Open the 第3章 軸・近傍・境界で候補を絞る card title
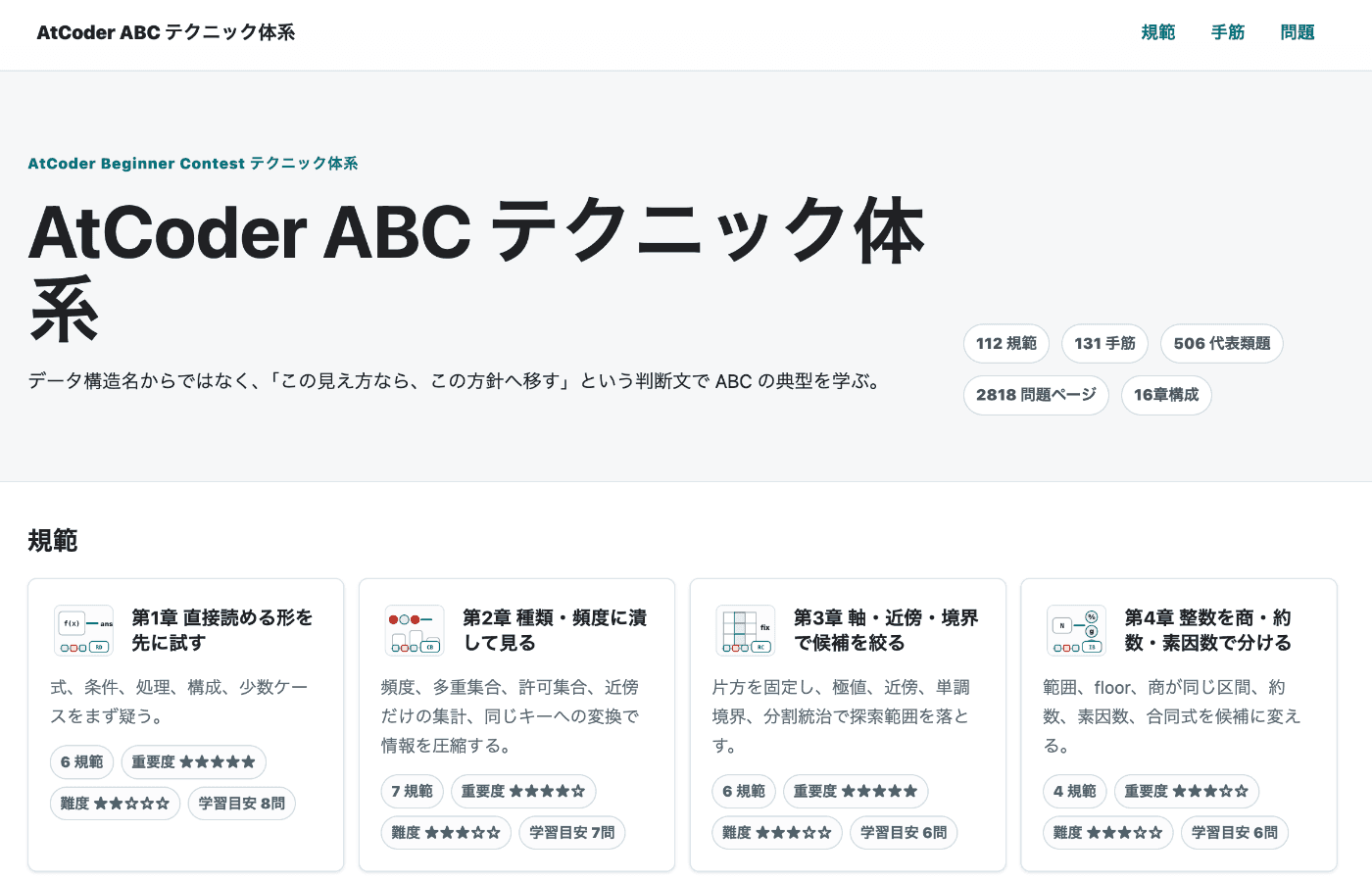Viewport: 1372px width, 880px height. tap(886, 630)
